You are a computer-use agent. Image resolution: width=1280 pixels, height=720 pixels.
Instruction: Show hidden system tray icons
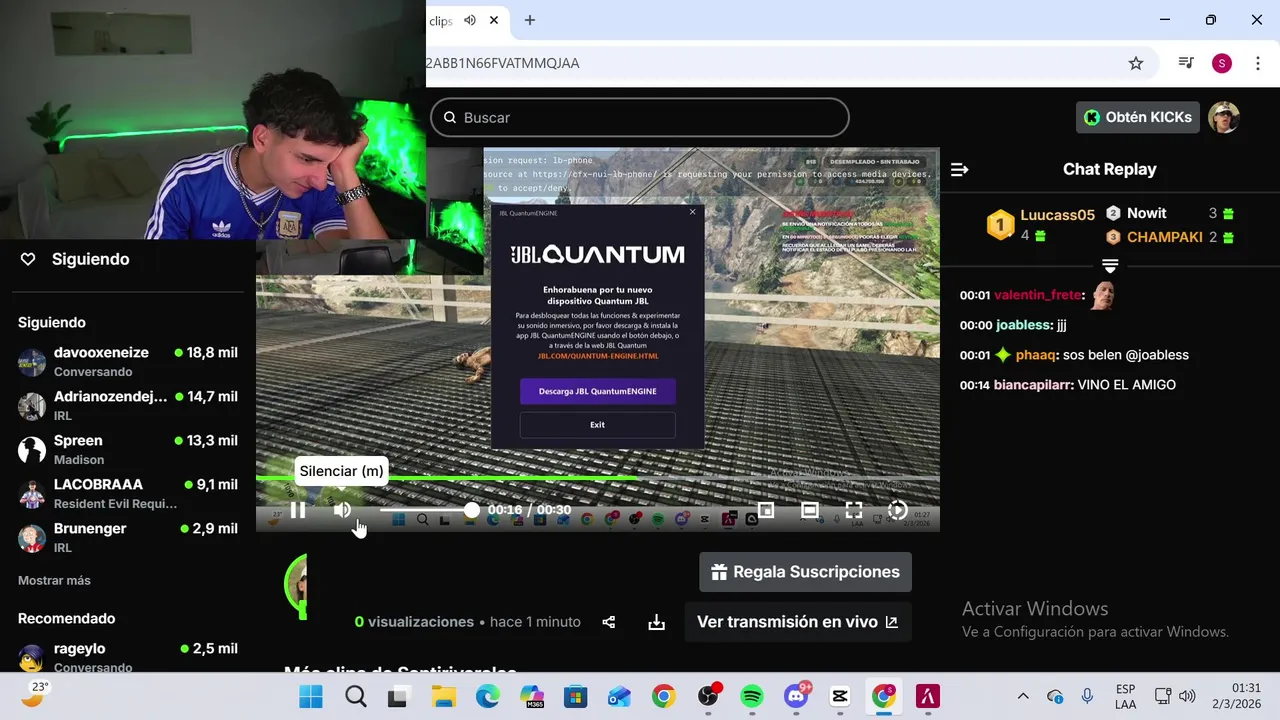tap(1023, 696)
